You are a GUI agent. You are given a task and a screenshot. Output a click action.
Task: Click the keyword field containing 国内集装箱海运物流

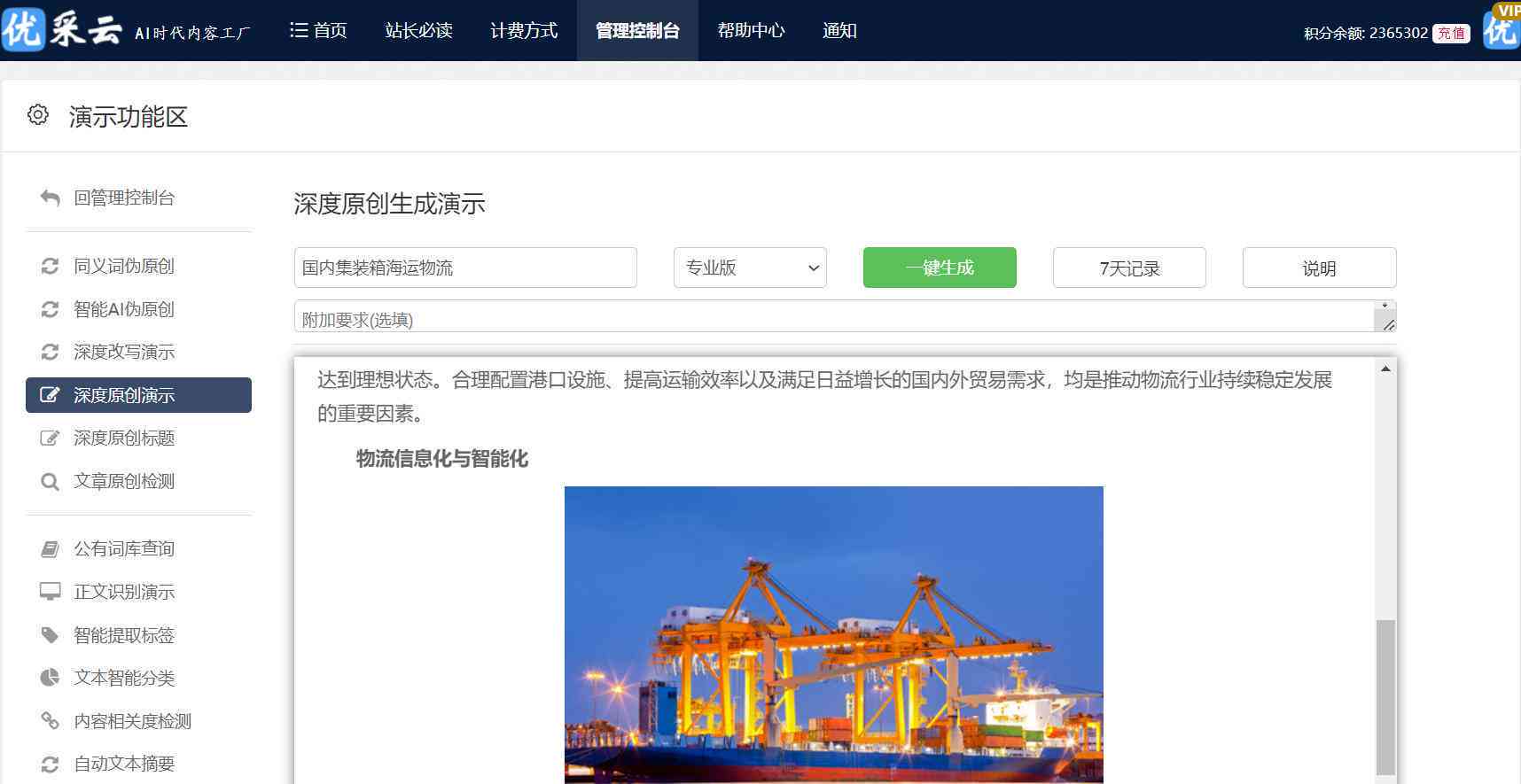point(464,268)
